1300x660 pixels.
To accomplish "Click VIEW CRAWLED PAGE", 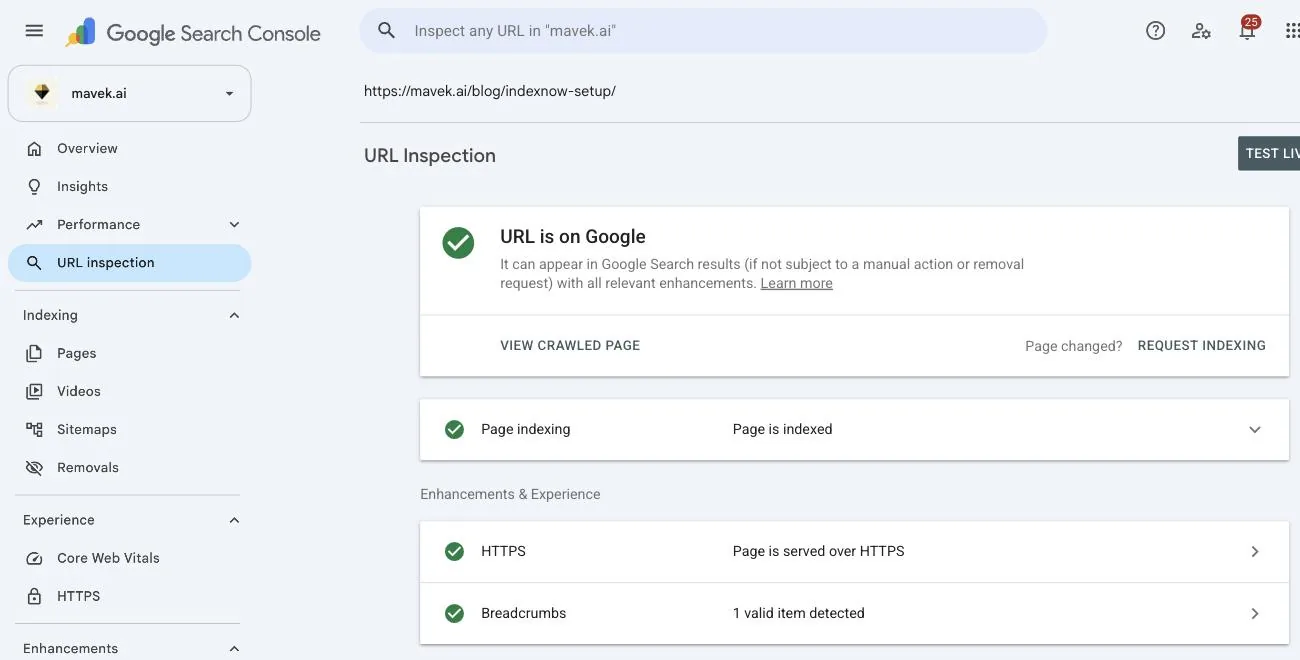I will 570,345.
